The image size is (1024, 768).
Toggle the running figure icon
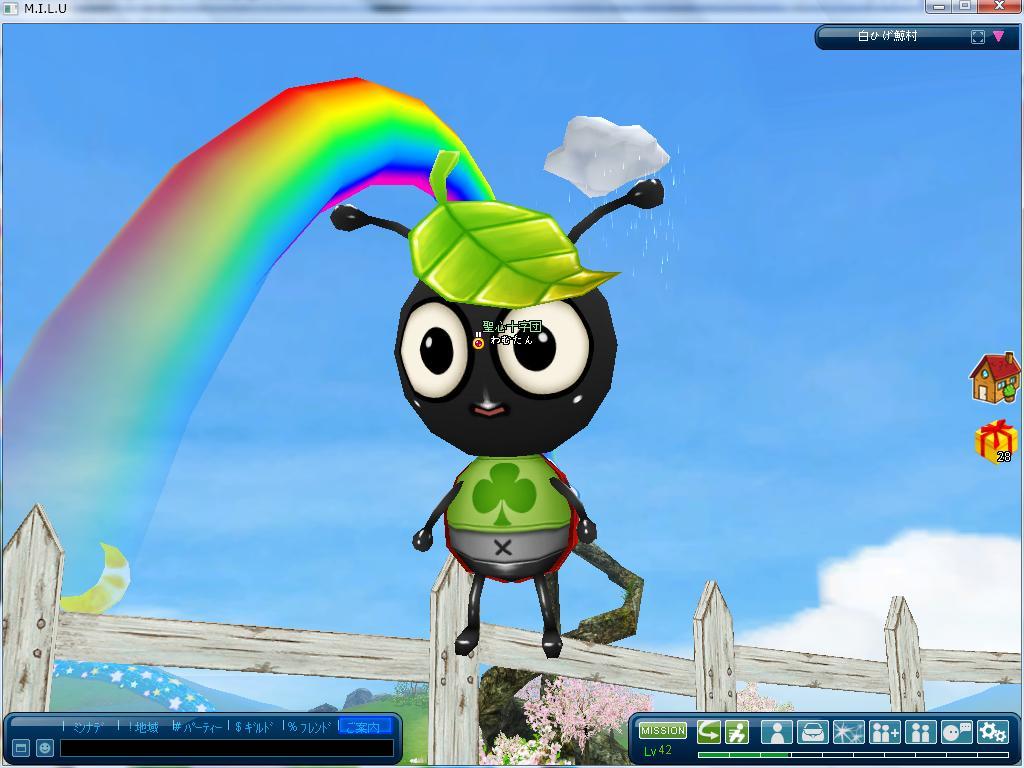pyautogui.click(x=737, y=732)
